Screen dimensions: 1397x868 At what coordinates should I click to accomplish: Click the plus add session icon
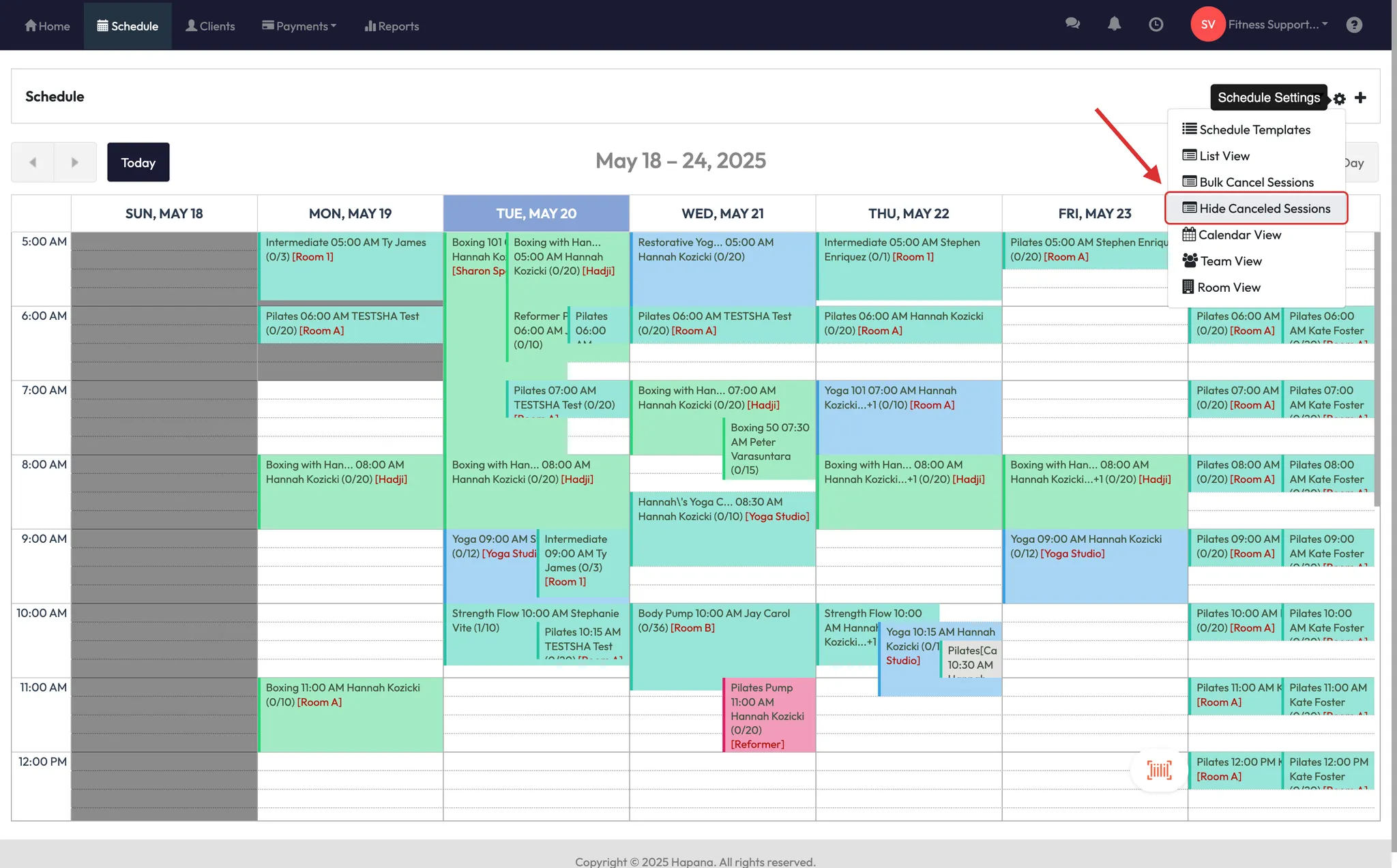pyautogui.click(x=1360, y=98)
